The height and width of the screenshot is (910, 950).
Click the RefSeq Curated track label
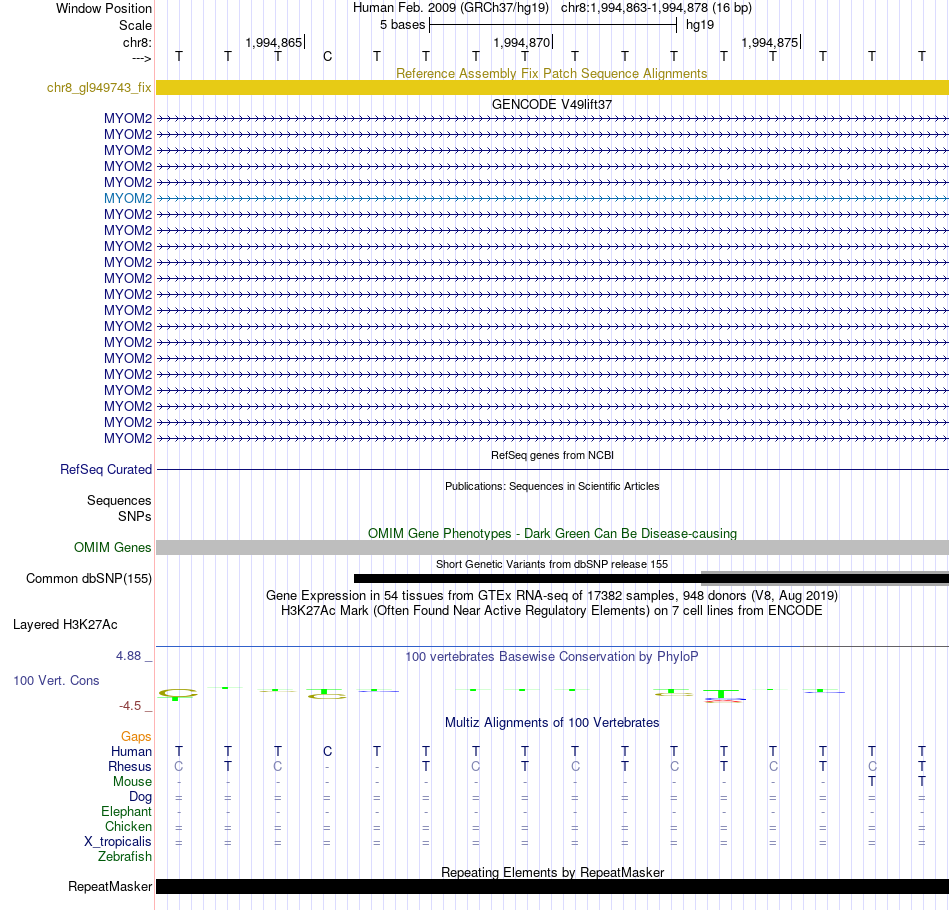click(x=106, y=470)
